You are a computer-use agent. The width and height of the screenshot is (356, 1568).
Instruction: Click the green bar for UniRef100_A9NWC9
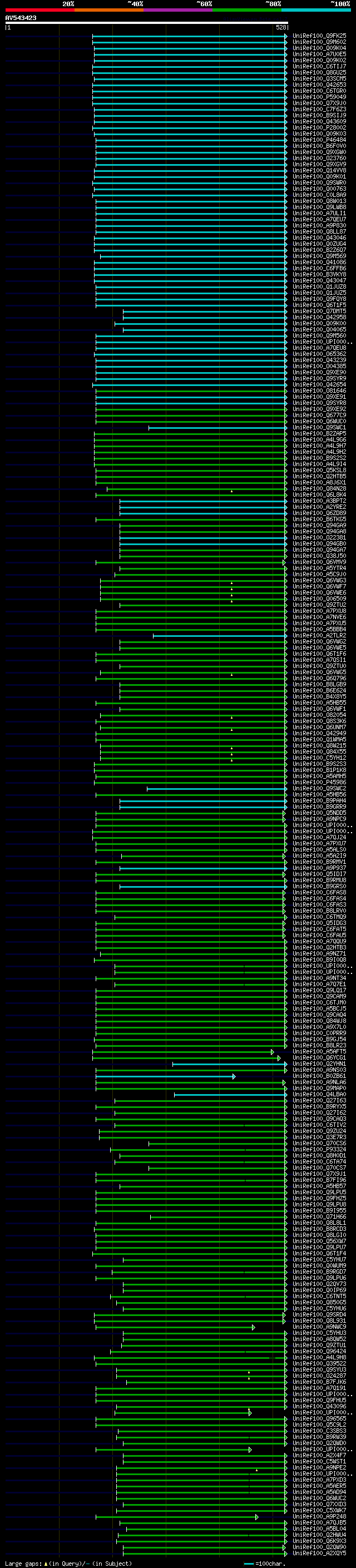175,1328
